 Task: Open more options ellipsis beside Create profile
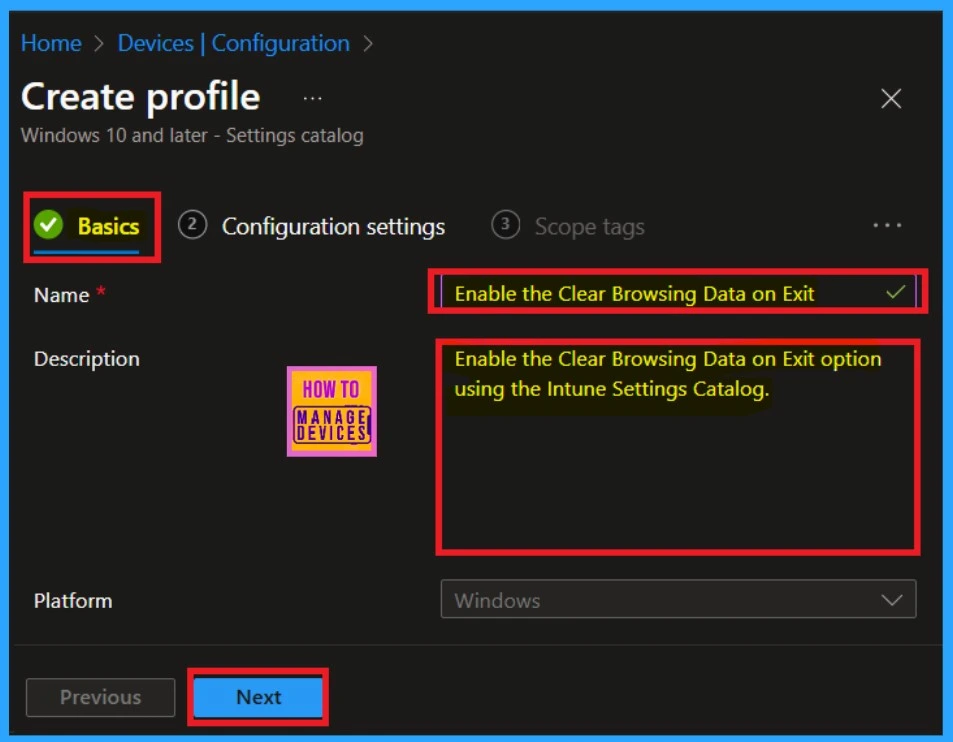[312, 98]
